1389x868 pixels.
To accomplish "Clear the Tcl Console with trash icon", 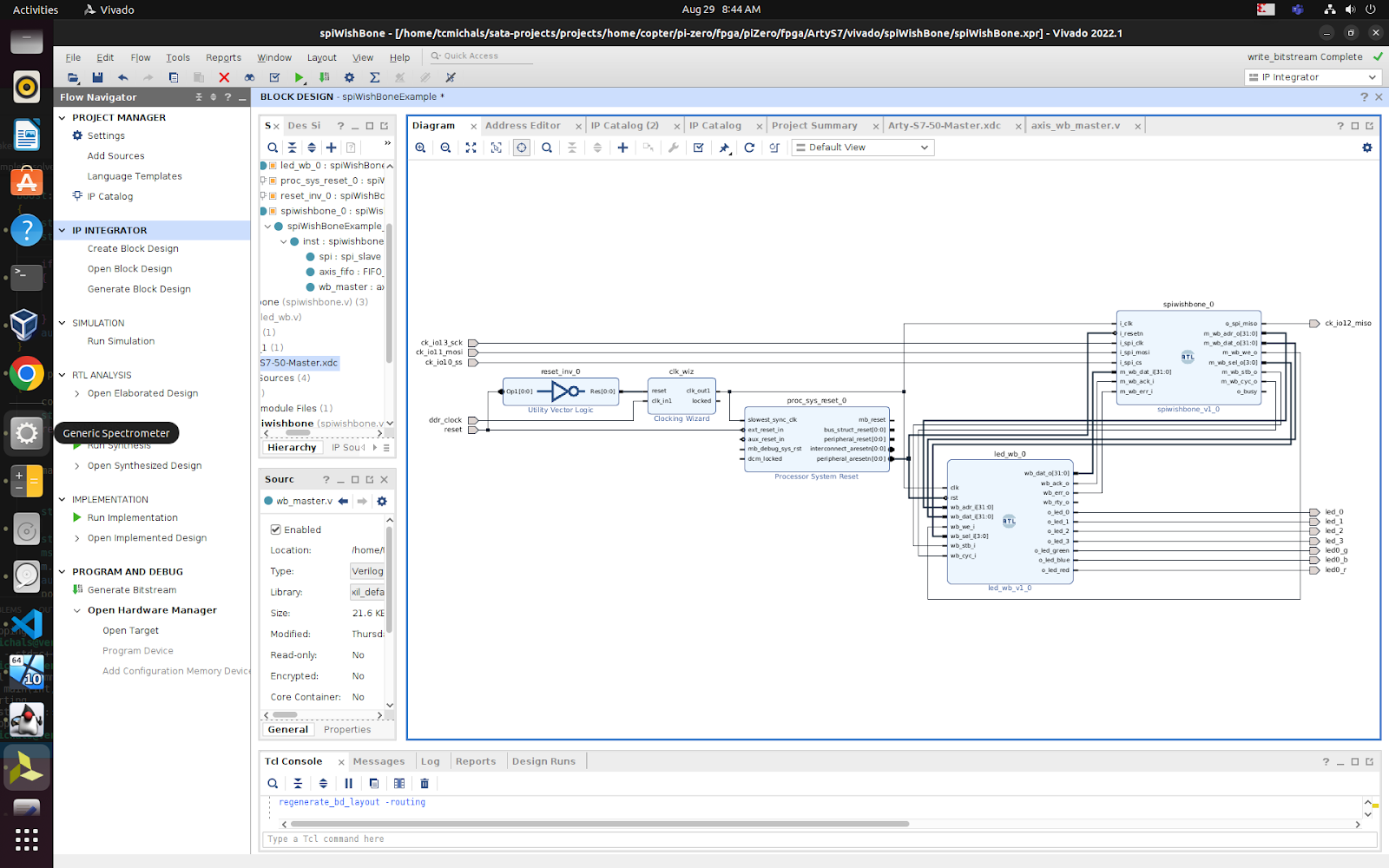I will point(425,783).
